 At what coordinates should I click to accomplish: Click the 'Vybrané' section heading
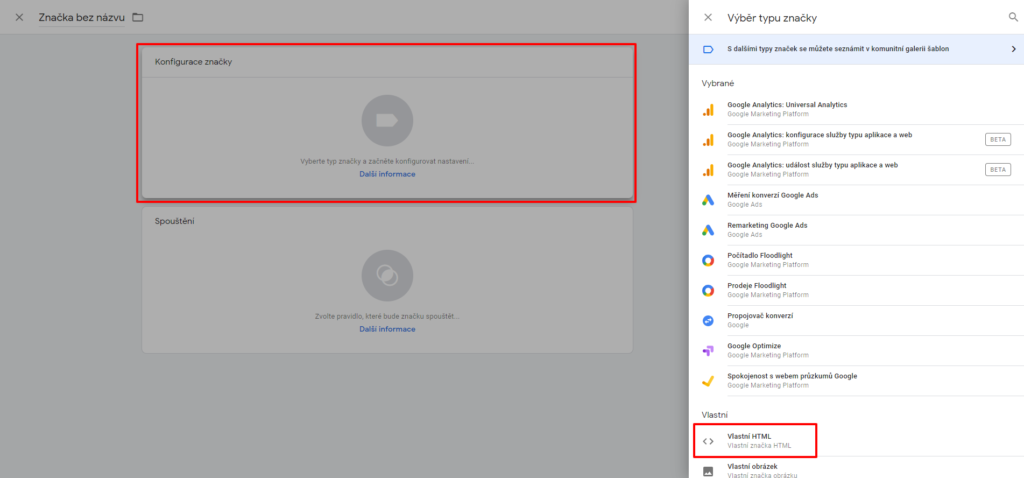click(x=718, y=84)
